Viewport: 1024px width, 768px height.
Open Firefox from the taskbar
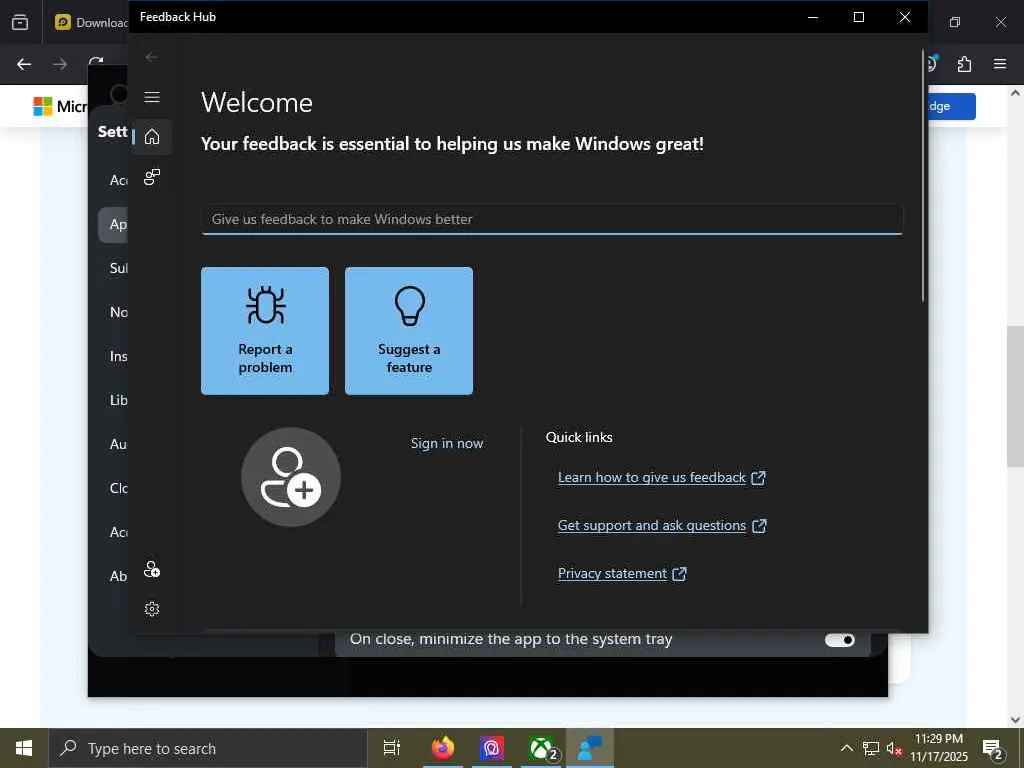443,748
